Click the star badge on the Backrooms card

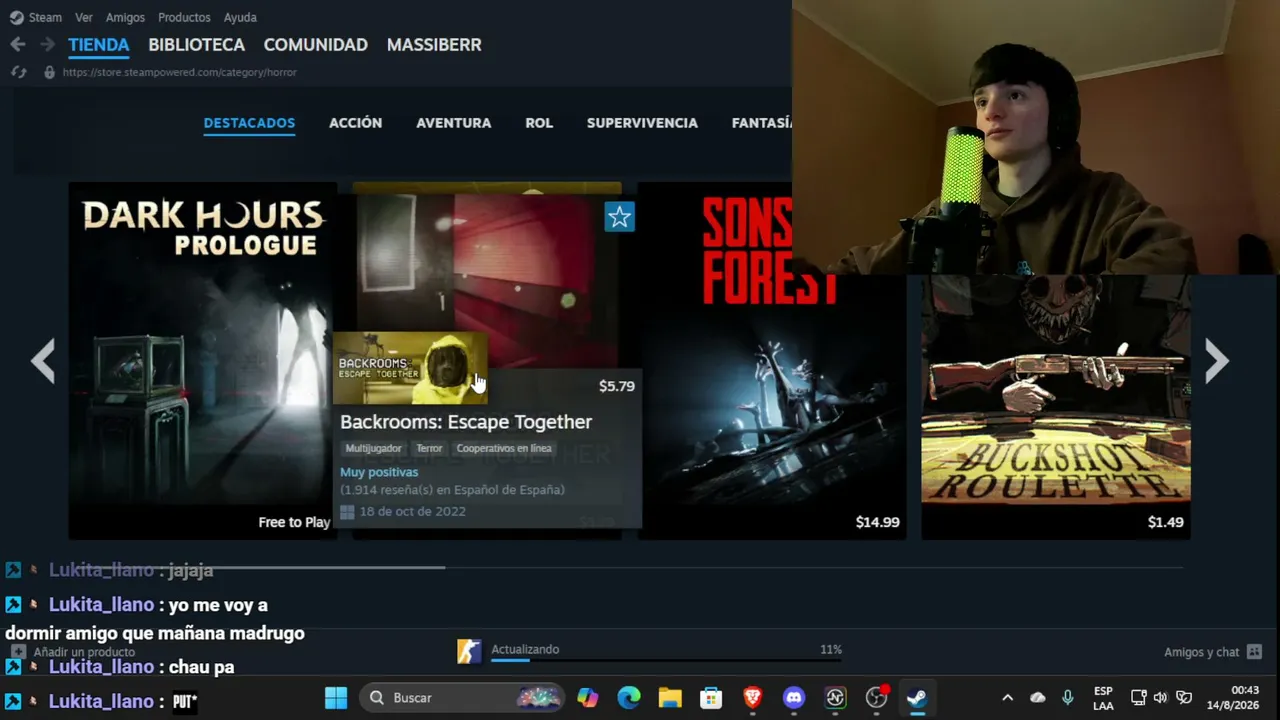pyautogui.click(x=619, y=217)
